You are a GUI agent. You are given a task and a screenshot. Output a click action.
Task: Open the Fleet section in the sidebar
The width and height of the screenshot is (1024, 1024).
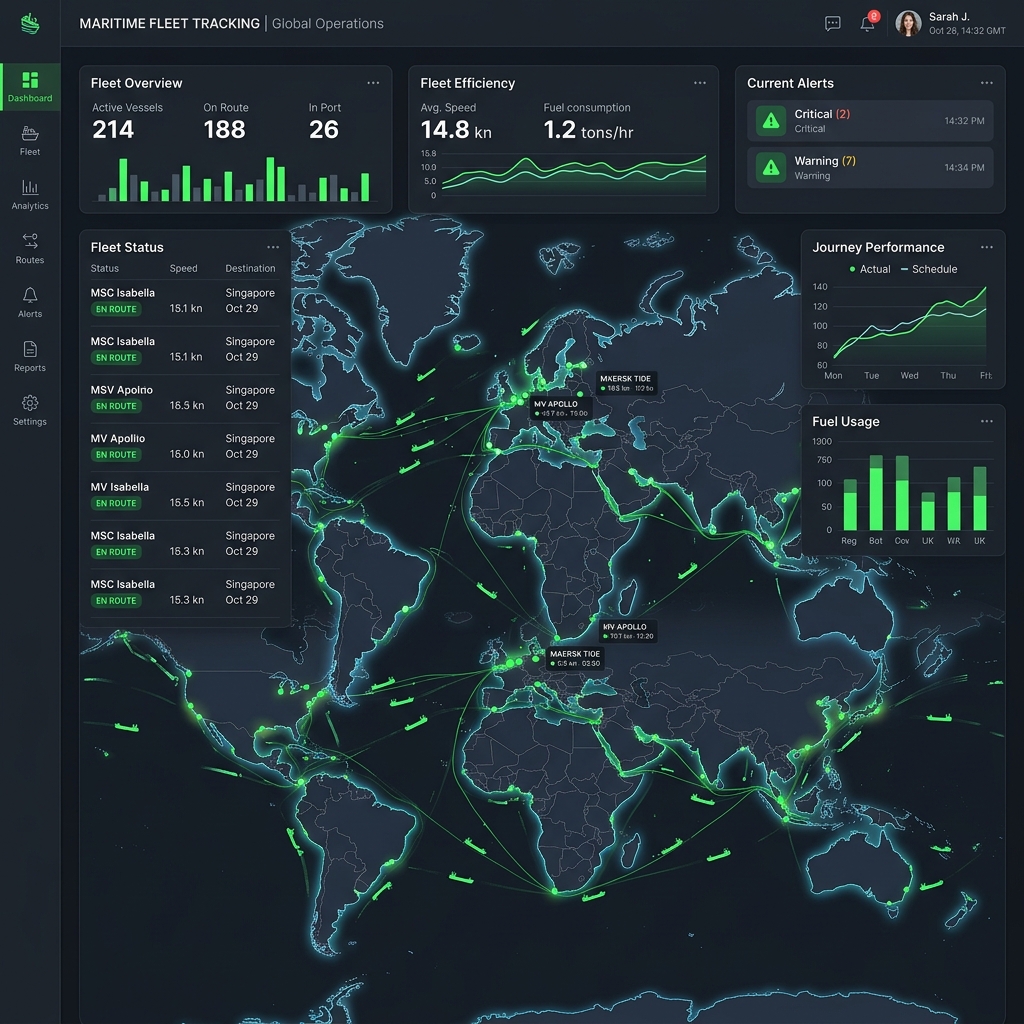pos(29,140)
